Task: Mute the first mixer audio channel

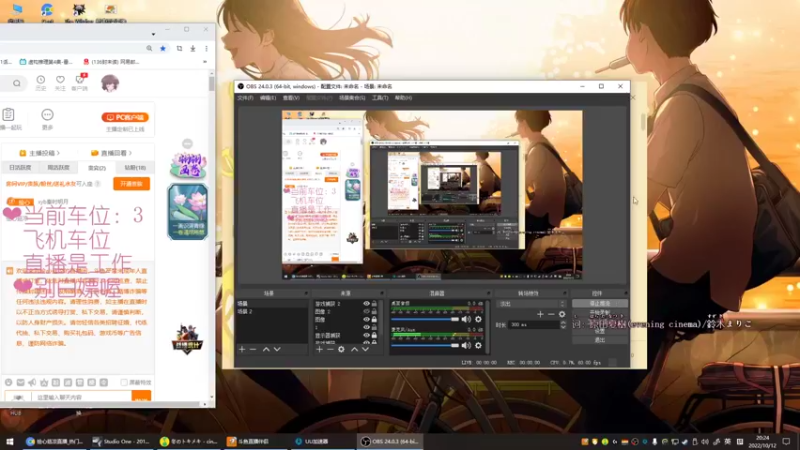Action: 466,319
